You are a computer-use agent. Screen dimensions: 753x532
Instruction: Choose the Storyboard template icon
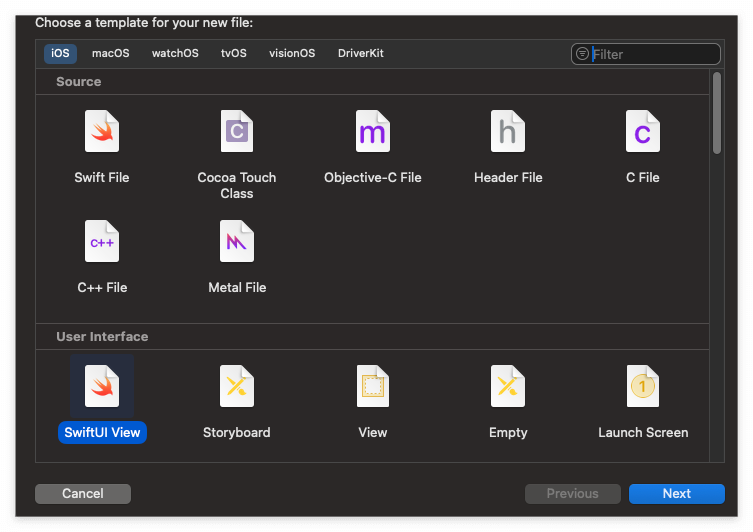tap(237, 386)
